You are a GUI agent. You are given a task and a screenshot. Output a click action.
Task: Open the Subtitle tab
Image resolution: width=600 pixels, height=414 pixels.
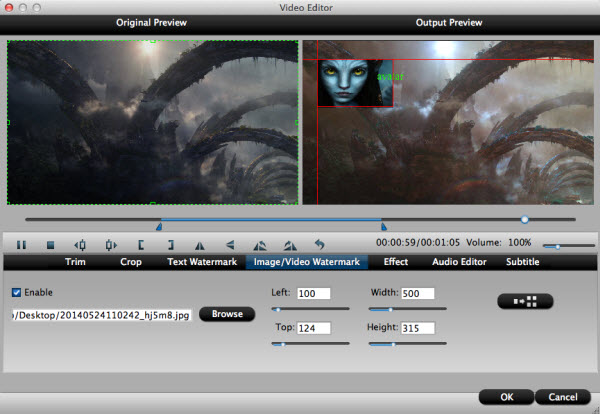pyautogui.click(x=522, y=262)
